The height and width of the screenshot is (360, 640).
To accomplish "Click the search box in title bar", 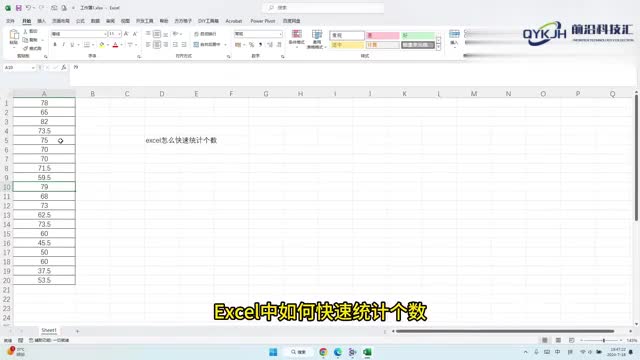I will [324, 8].
